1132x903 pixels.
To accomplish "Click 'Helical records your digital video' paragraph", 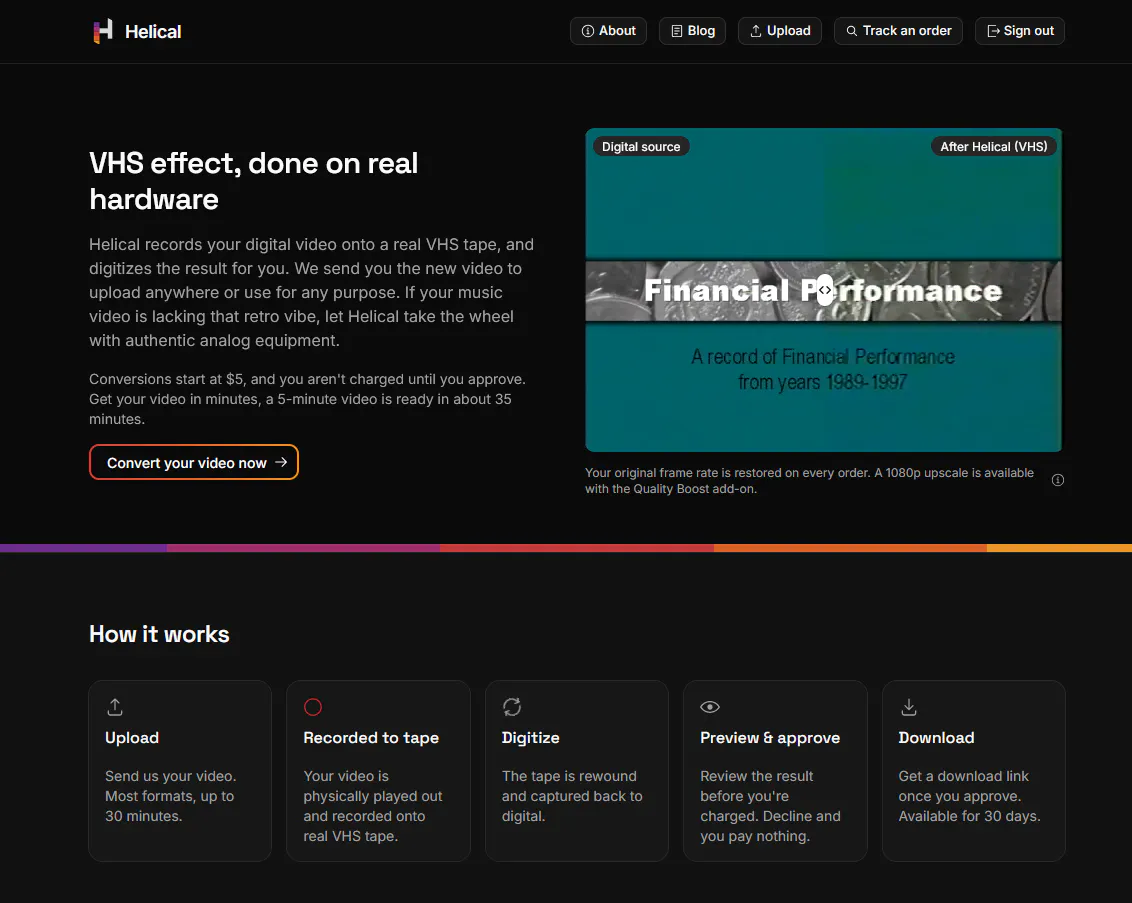I will 311,292.
